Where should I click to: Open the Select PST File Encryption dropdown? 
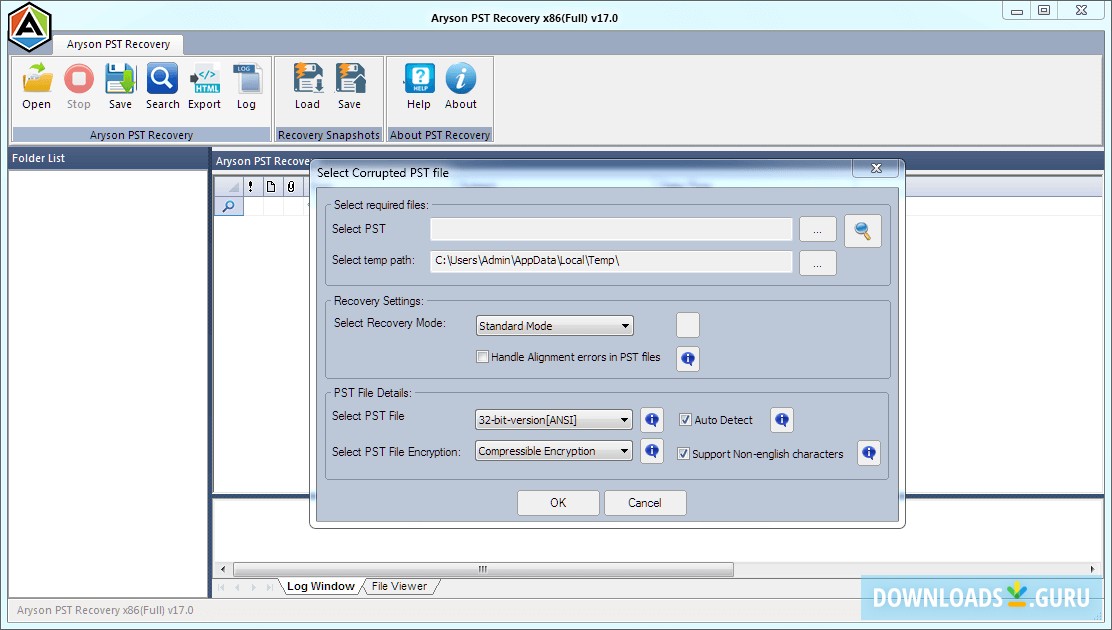tap(554, 451)
